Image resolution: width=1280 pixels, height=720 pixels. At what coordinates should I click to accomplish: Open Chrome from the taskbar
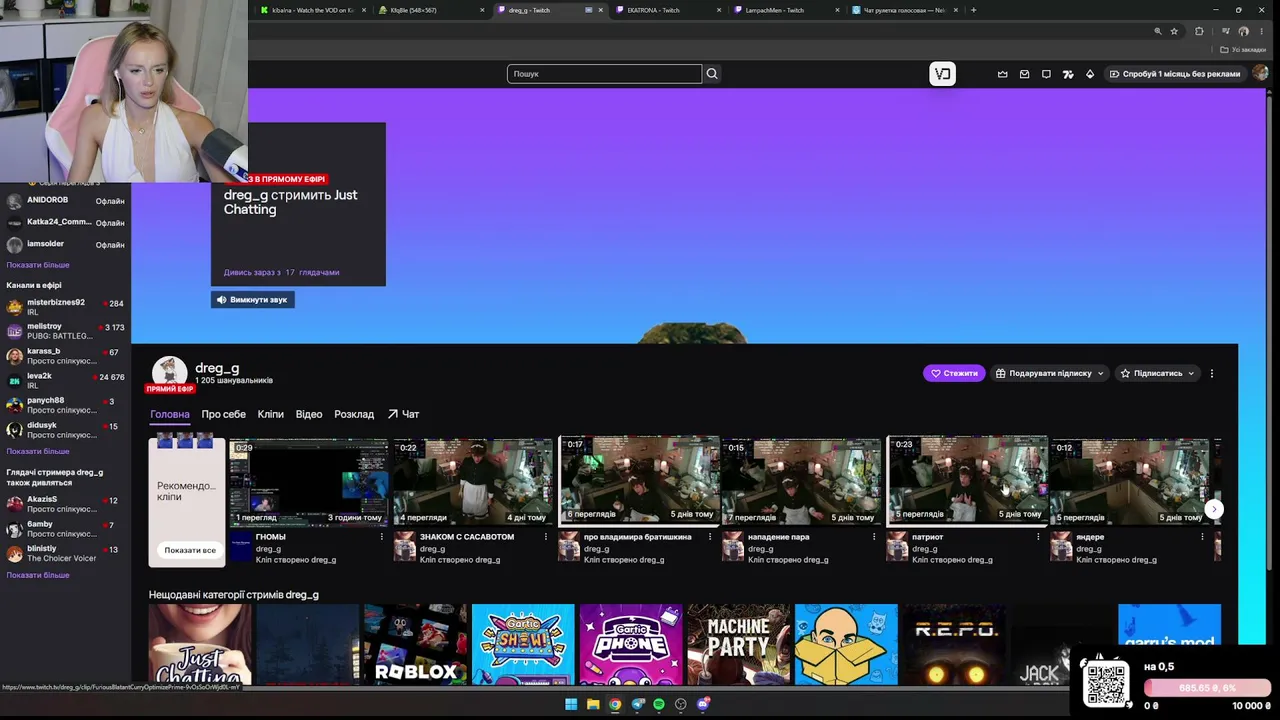coord(615,704)
